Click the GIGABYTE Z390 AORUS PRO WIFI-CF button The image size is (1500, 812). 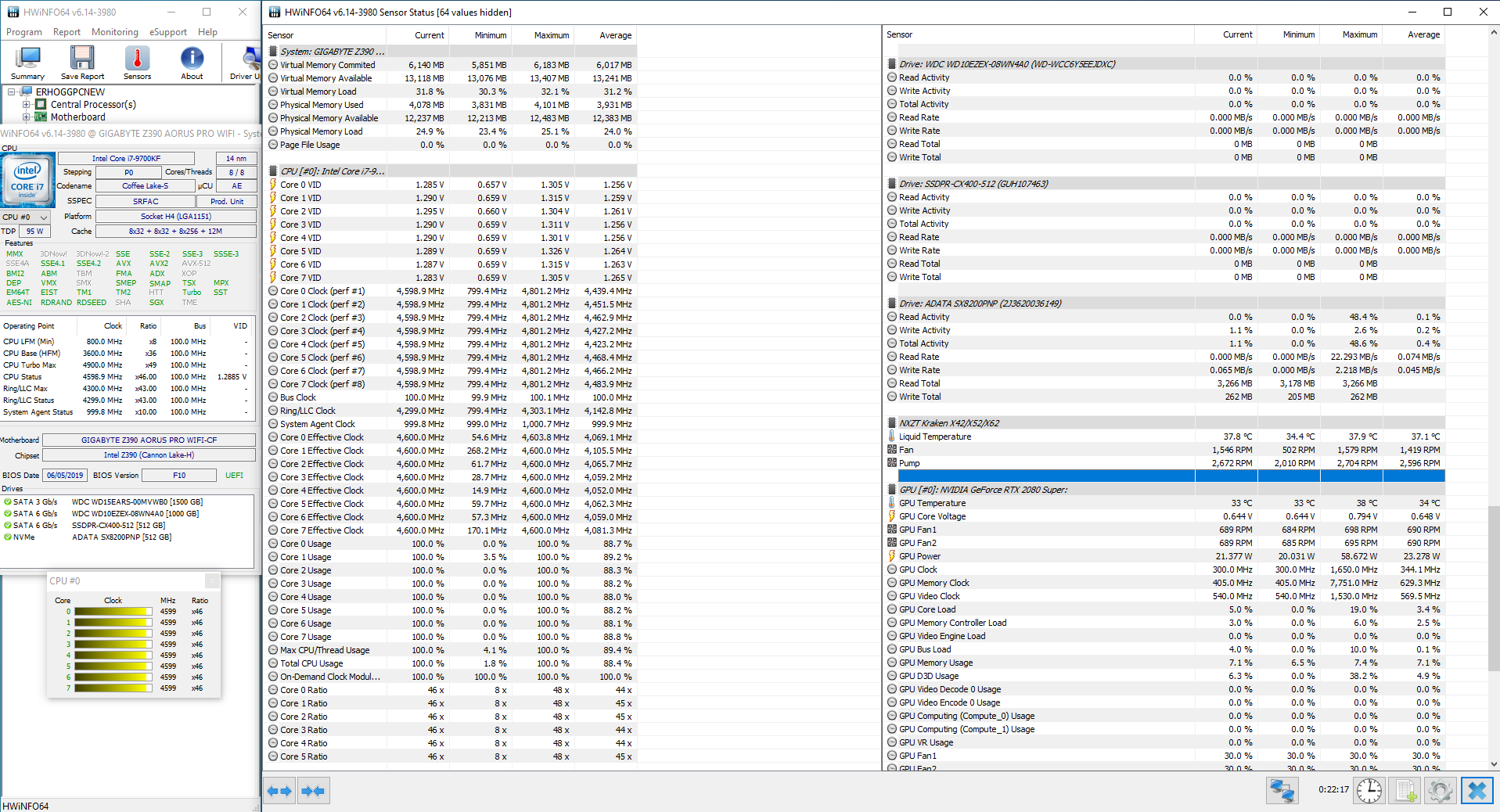[149, 440]
